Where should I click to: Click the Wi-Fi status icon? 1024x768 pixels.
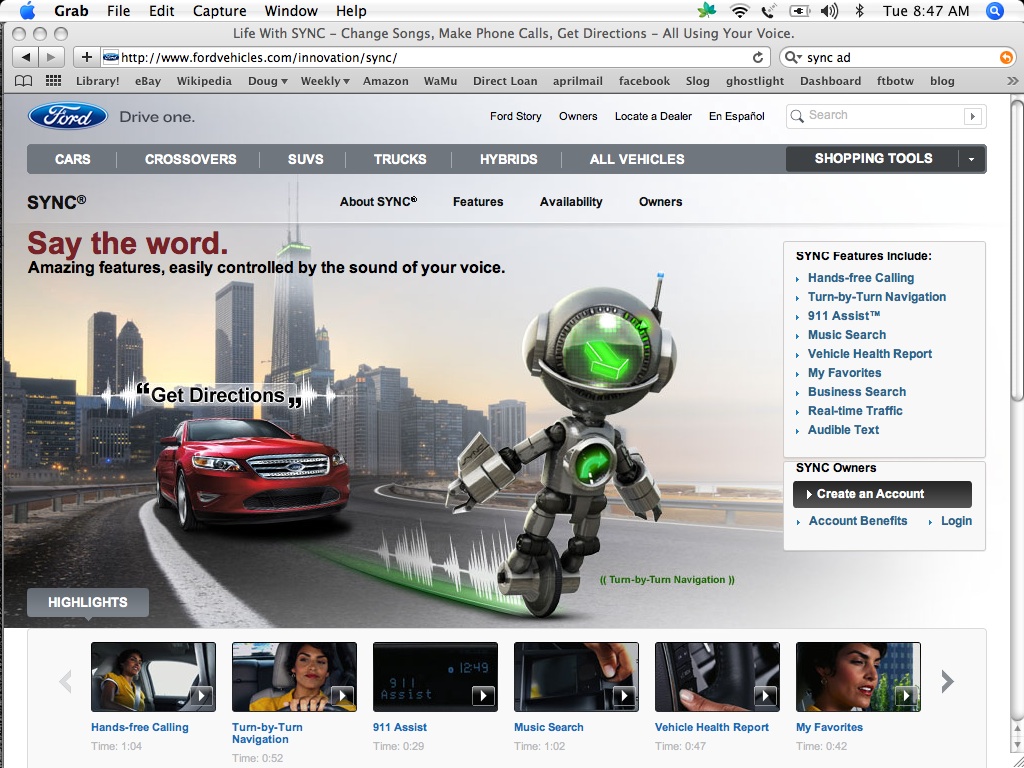(739, 10)
